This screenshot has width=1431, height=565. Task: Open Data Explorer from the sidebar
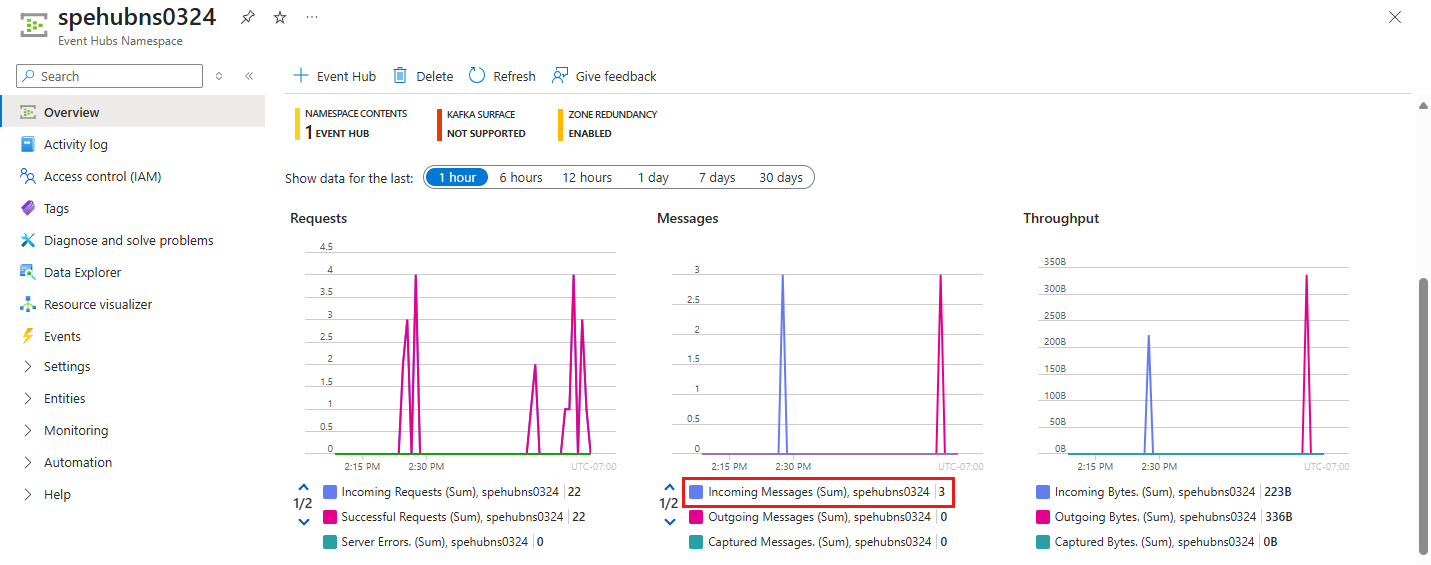(x=82, y=272)
